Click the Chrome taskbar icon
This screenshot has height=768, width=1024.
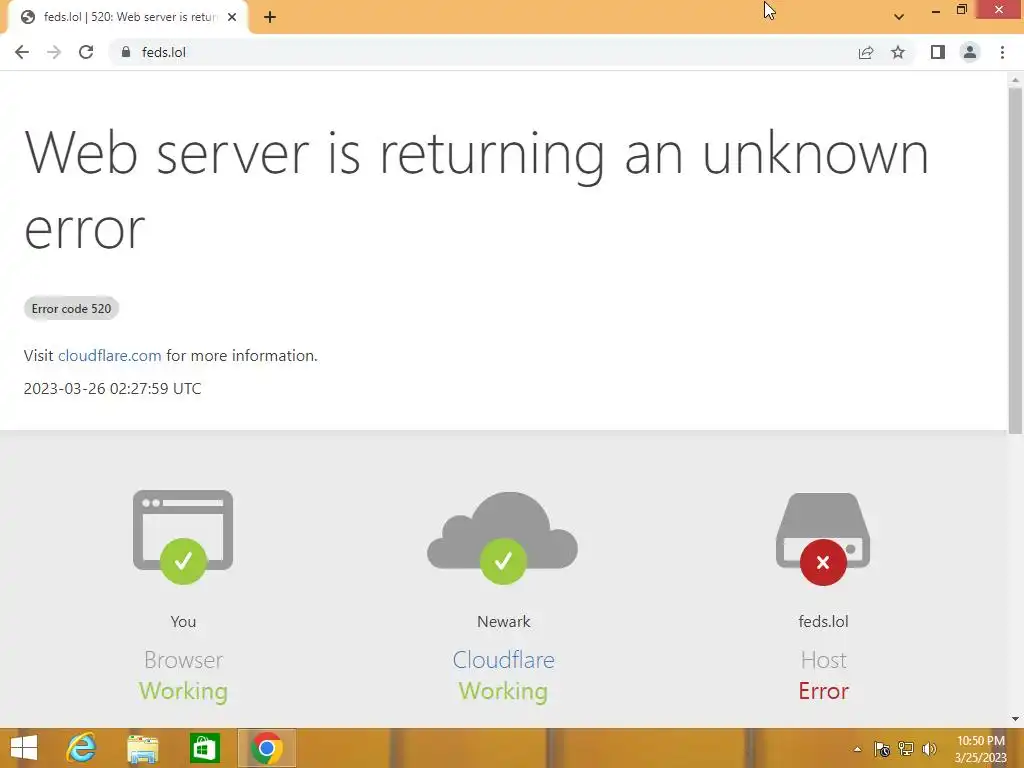coord(266,748)
